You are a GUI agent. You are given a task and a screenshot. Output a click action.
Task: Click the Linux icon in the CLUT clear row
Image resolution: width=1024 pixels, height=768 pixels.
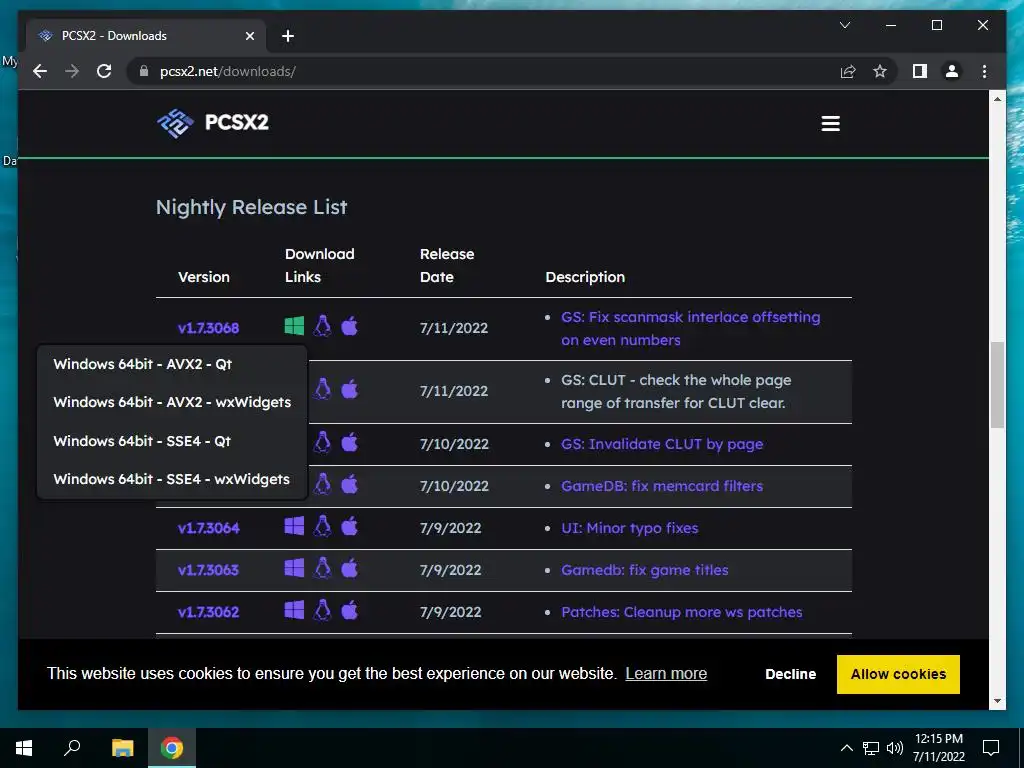(x=322, y=389)
